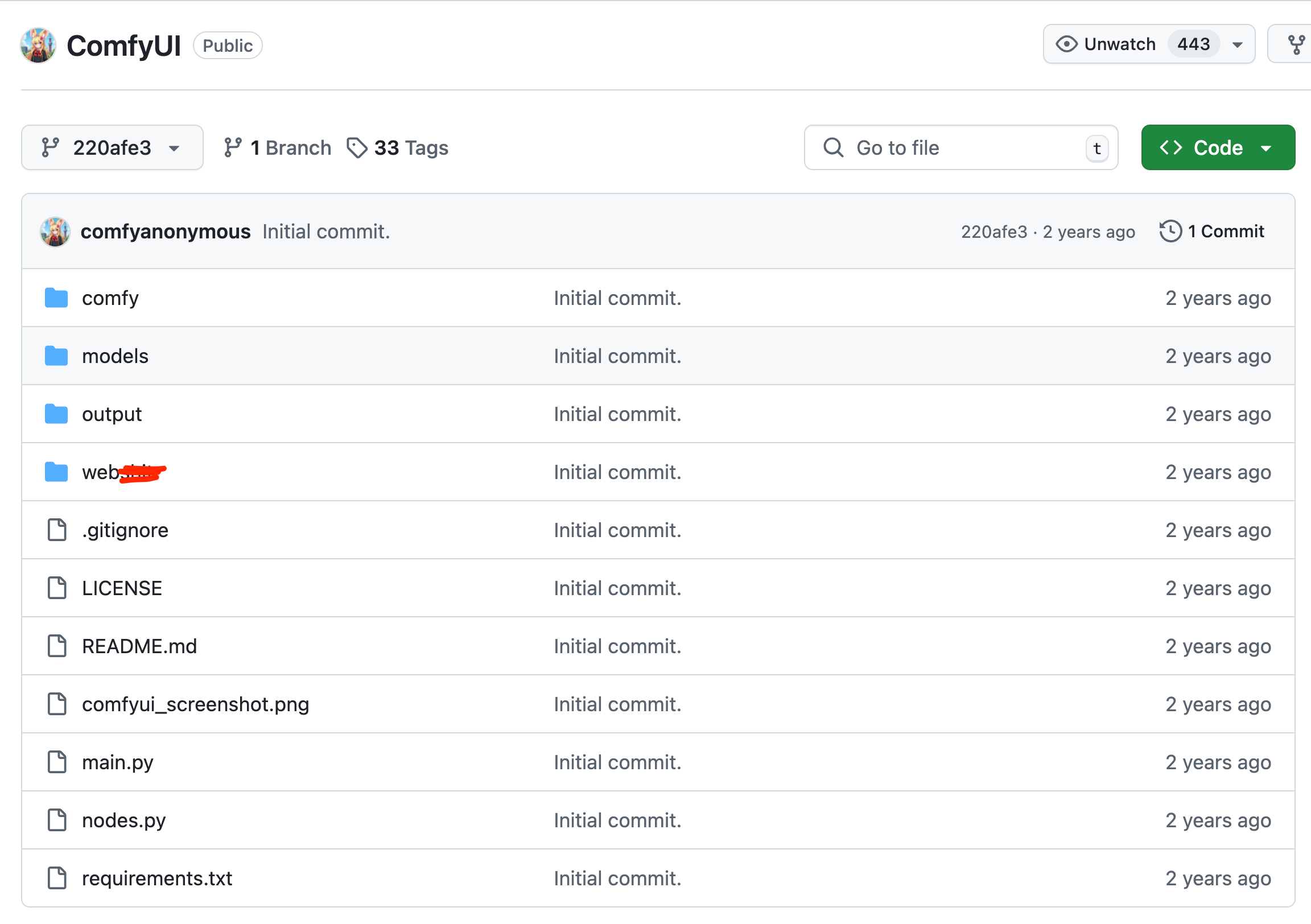Click 'Initial commit.' in the comfy row
Screen dimensions: 1311x924
[x=617, y=298]
